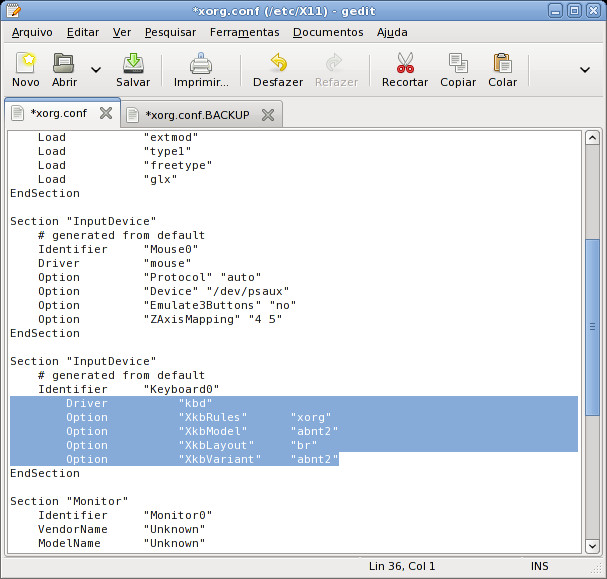Click the scroll up arrow

[x=593, y=138]
